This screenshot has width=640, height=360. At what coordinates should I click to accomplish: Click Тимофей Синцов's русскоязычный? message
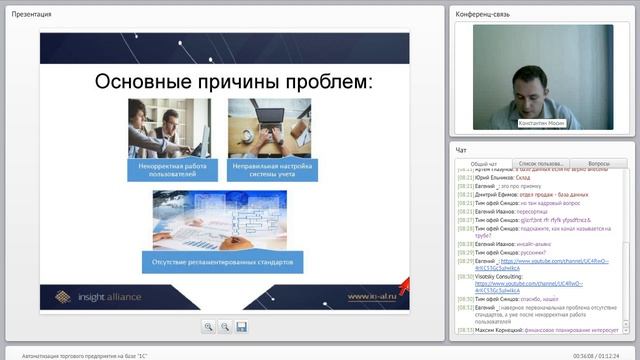[x=502, y=253]
